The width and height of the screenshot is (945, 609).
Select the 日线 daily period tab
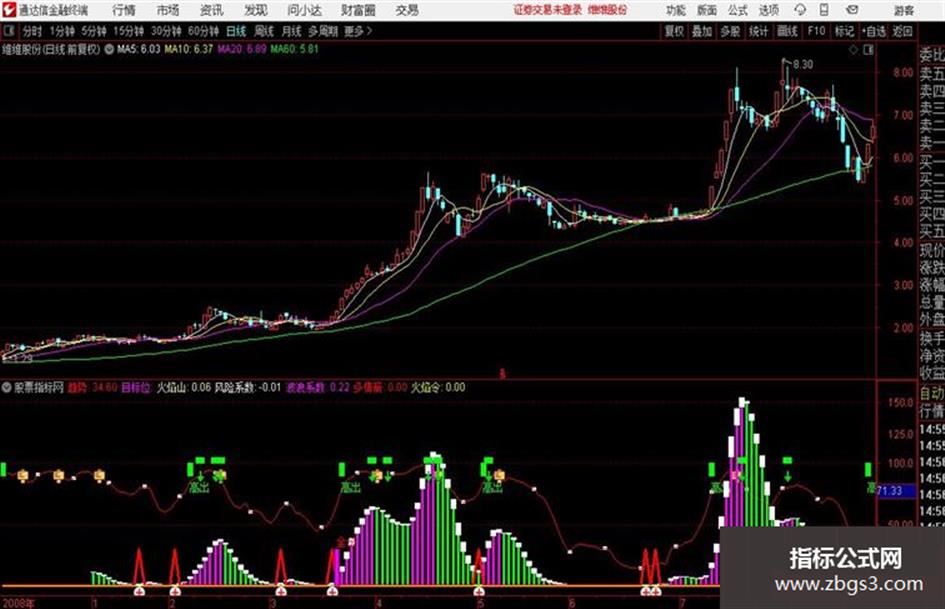(x=236, y=31)
